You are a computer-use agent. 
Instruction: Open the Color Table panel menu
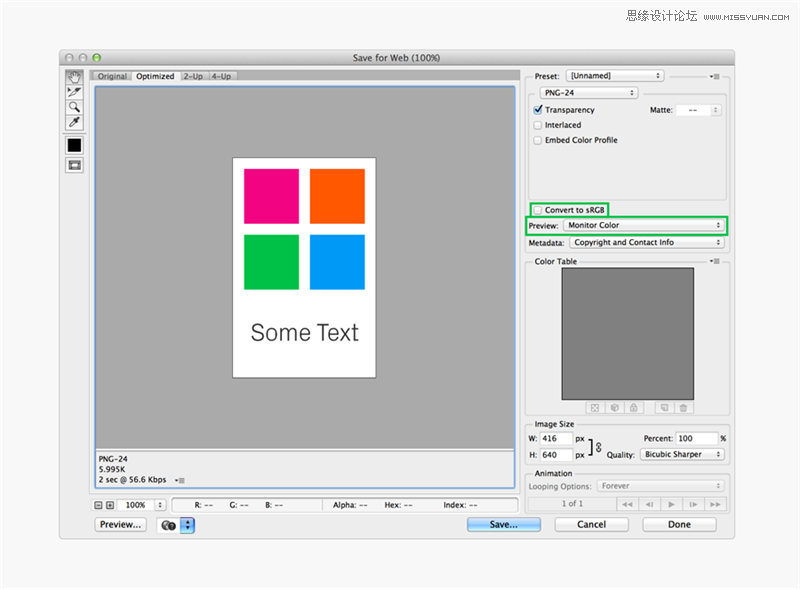click(715, 261)
